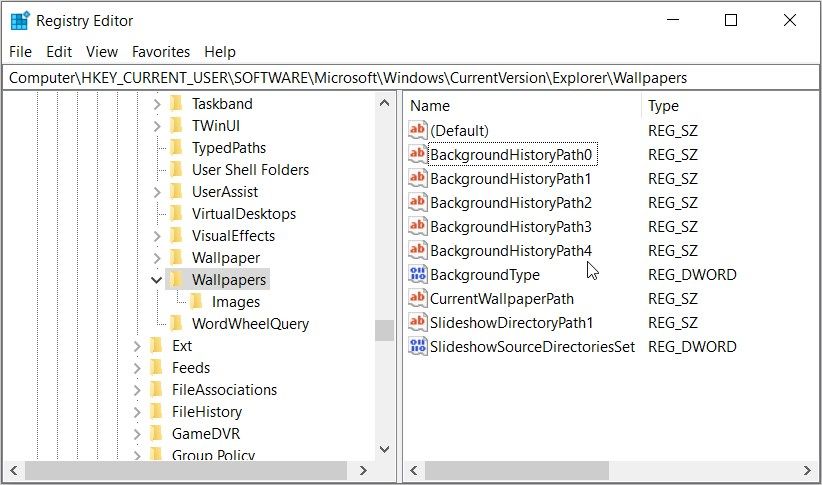Click REG_DWORD type of BackgroundType row
Viewport: 822px width, 485px height.
[692, 275]
